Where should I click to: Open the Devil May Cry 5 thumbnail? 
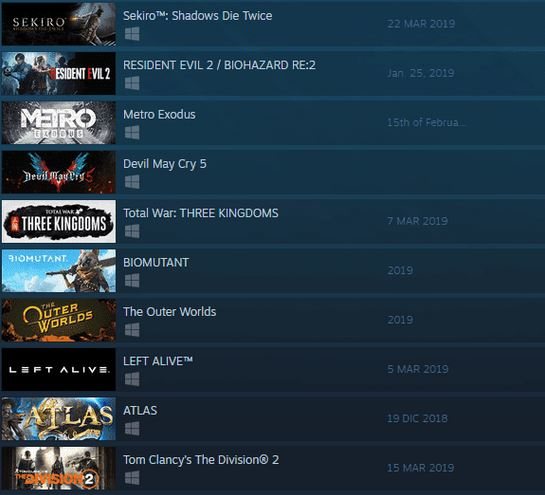click(58, 172)
